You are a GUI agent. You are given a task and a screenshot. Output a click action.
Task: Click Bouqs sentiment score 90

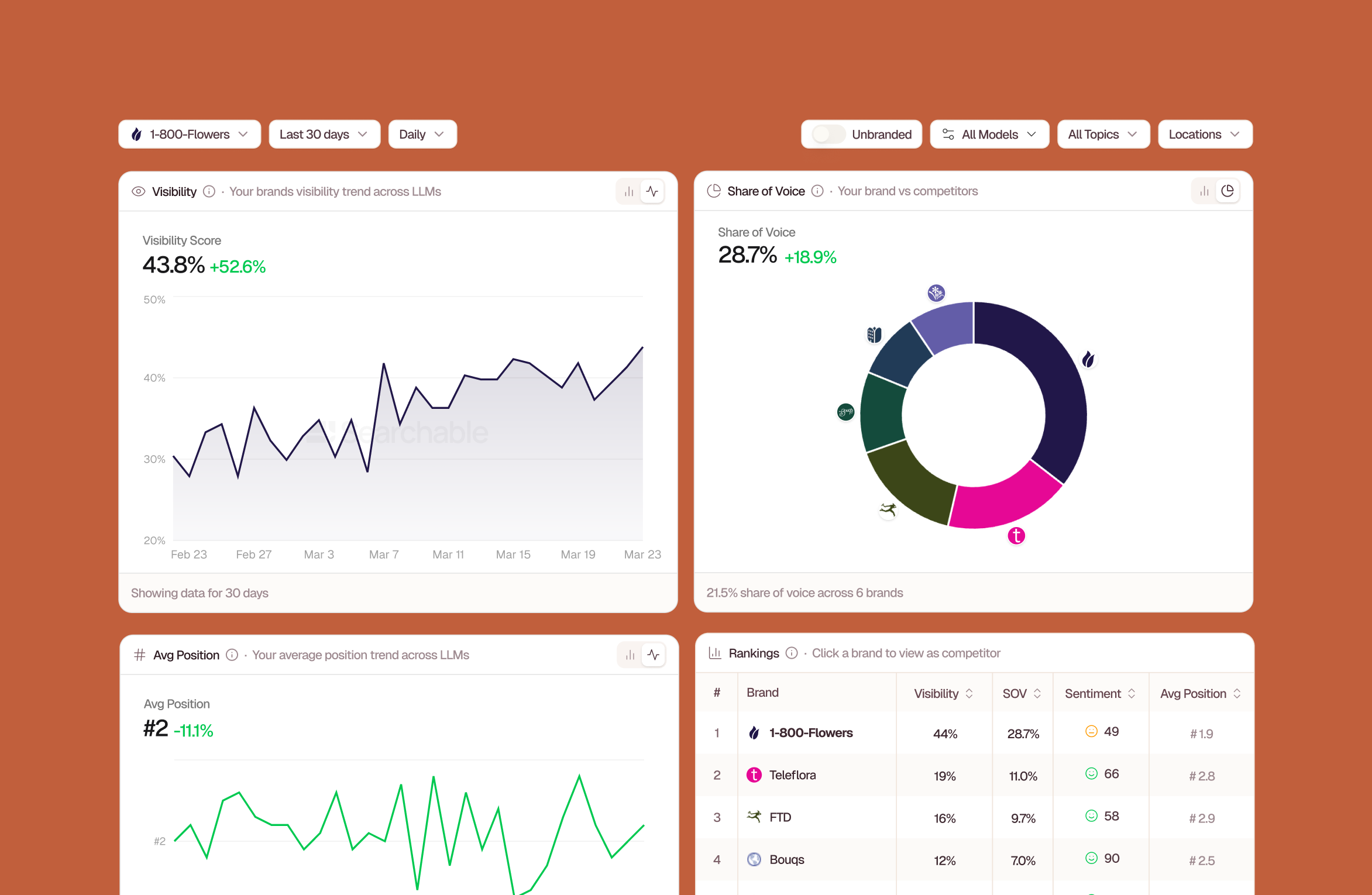pyautogui.click(x=1111, y=859)
